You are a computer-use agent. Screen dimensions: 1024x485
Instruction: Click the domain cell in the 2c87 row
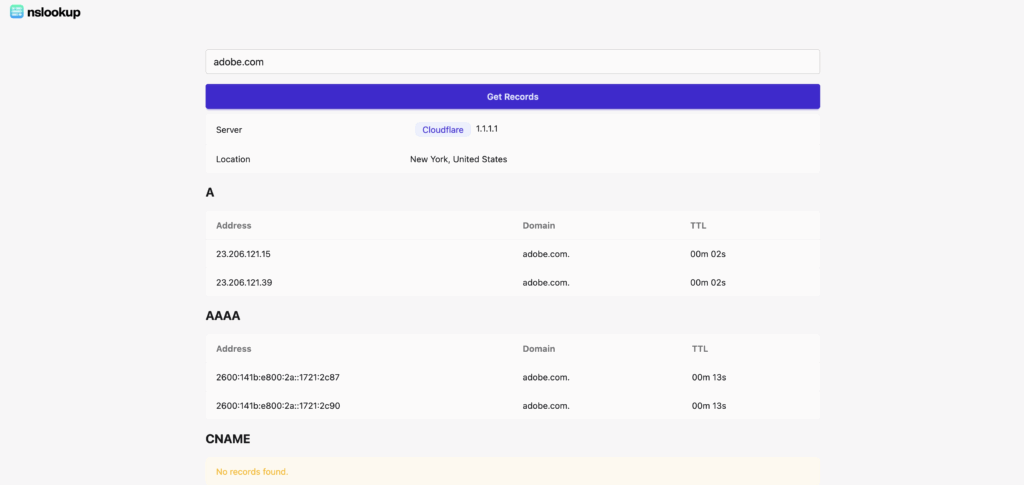click(x=546, y=377)
